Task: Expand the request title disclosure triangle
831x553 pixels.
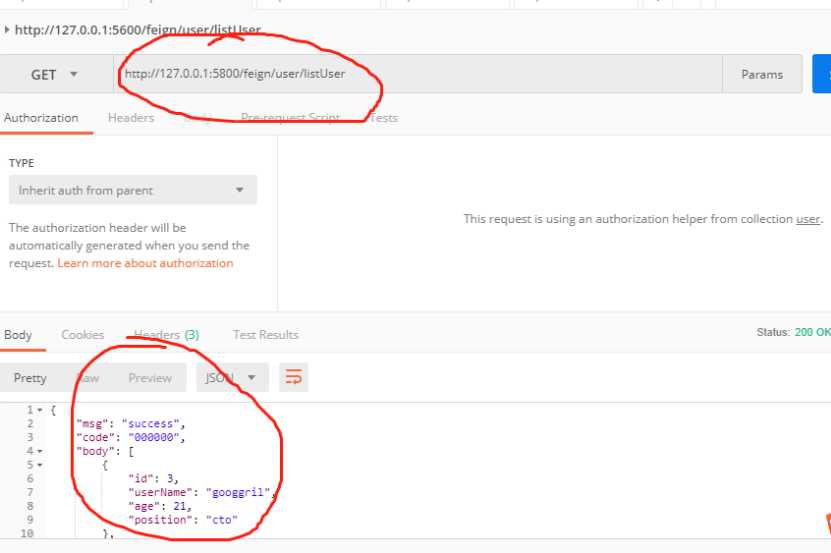Action: [x=7, y=30]
